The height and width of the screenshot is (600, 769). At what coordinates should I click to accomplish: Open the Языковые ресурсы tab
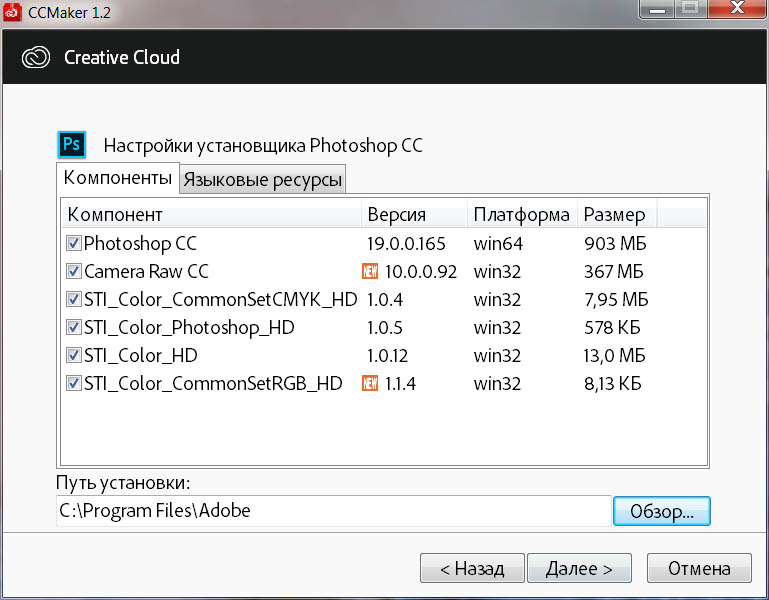click(x=262, y=180)
